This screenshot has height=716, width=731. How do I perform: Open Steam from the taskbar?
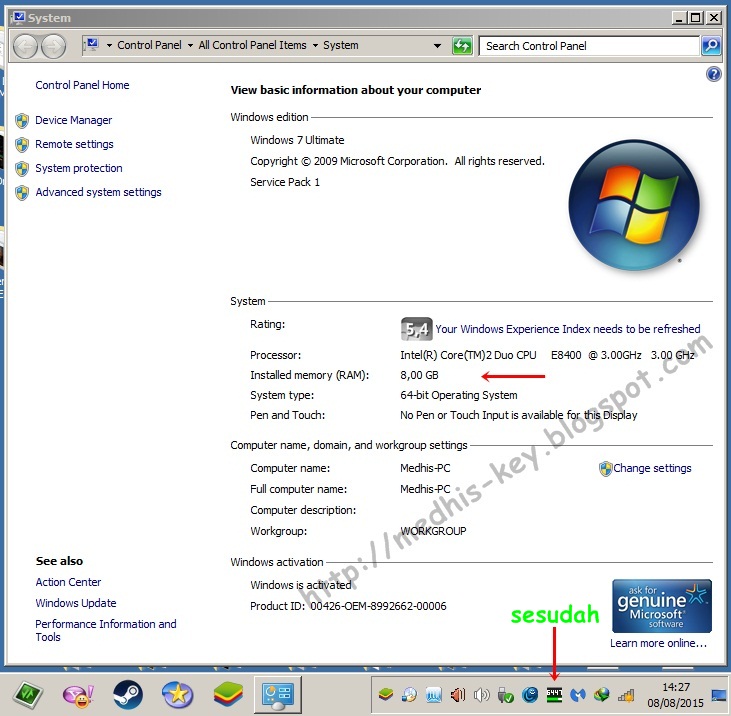pyautogui.click(x=127, y=695)
